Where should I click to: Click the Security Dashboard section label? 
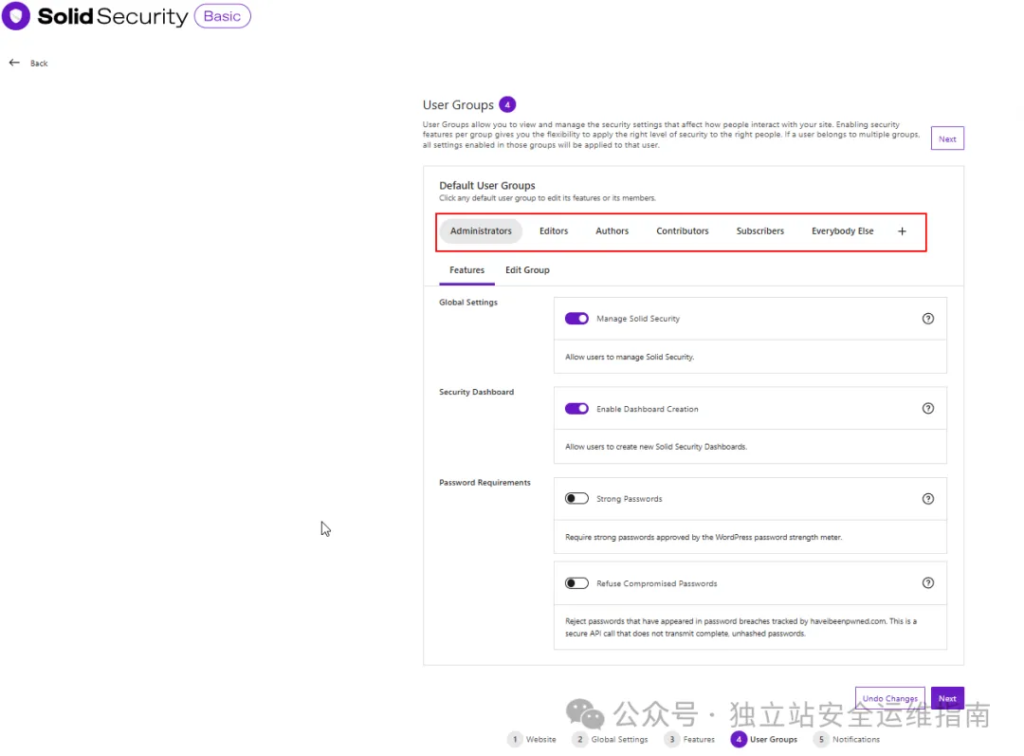[476, 392]
